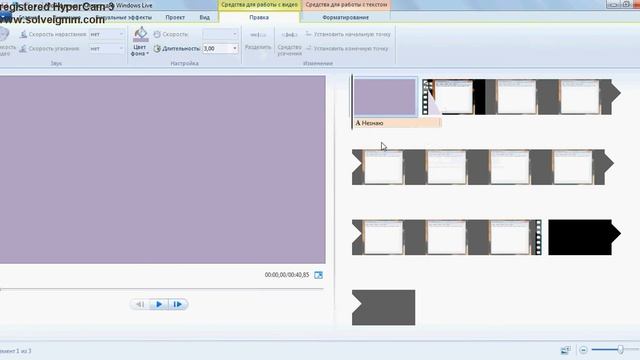The height and width of the screenshot is (360, 640).
Task: Open the Длительность 3,00 dropdown arrow
Action: (235, 49)
